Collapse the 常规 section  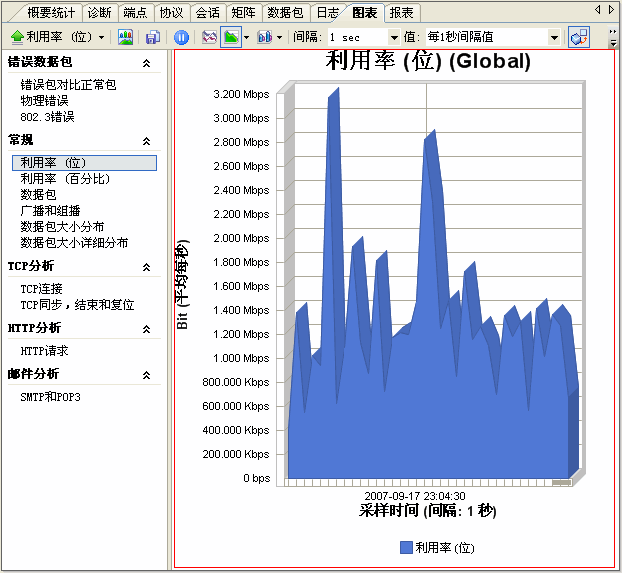pyautogui.click(x=146, y=141)
